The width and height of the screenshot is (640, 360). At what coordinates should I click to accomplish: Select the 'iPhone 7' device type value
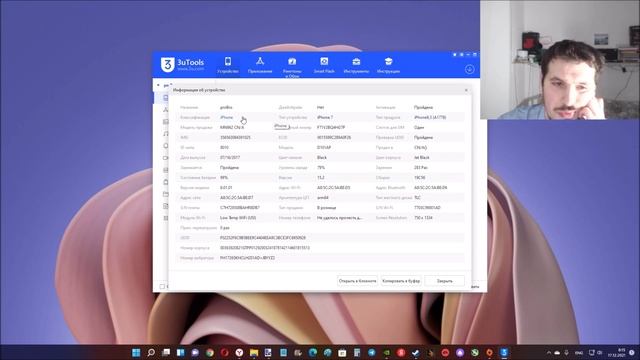tap(325, 118)
